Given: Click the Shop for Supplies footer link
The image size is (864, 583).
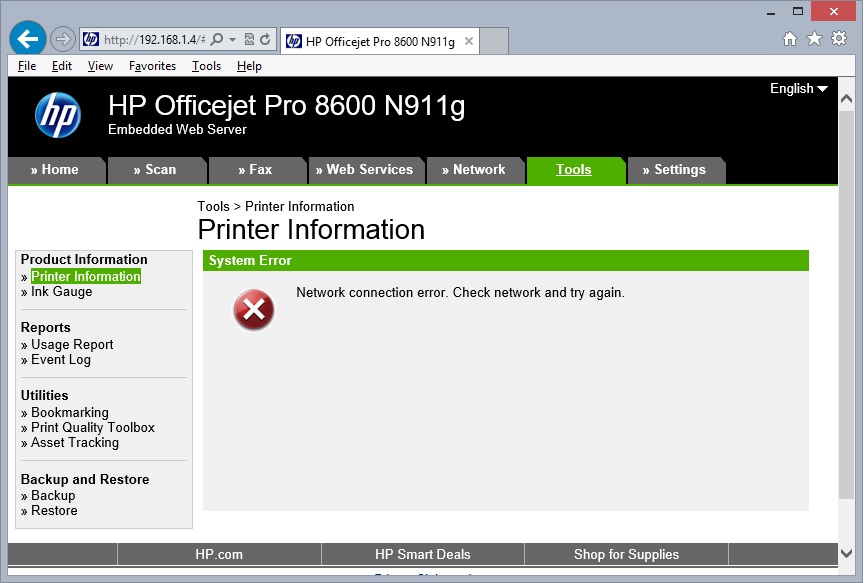Looking at the screenshot, I should click(626, 554).
